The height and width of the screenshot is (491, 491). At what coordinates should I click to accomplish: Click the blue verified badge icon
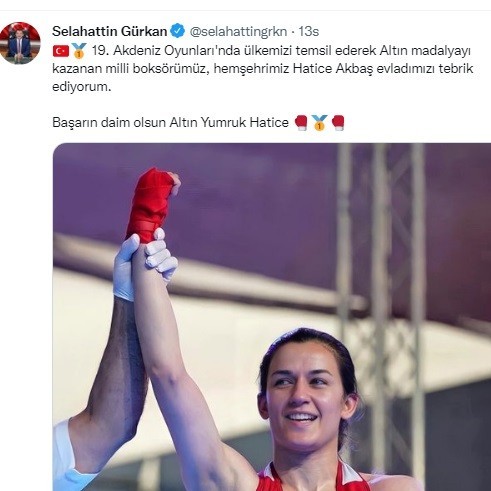coord(178,31)
